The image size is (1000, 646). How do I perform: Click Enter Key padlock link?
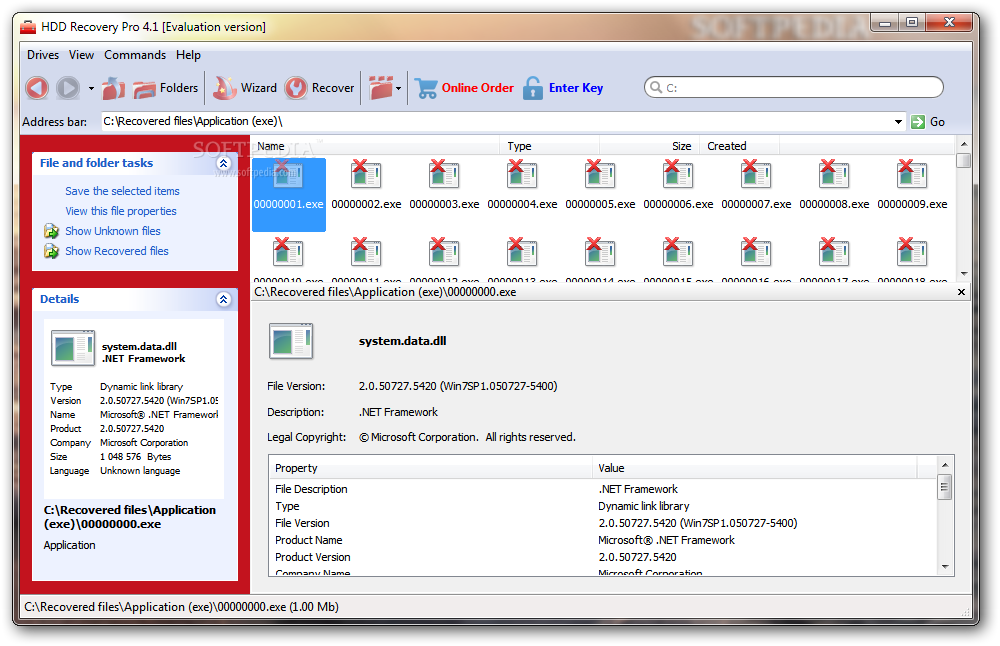[x=562, y=88]
